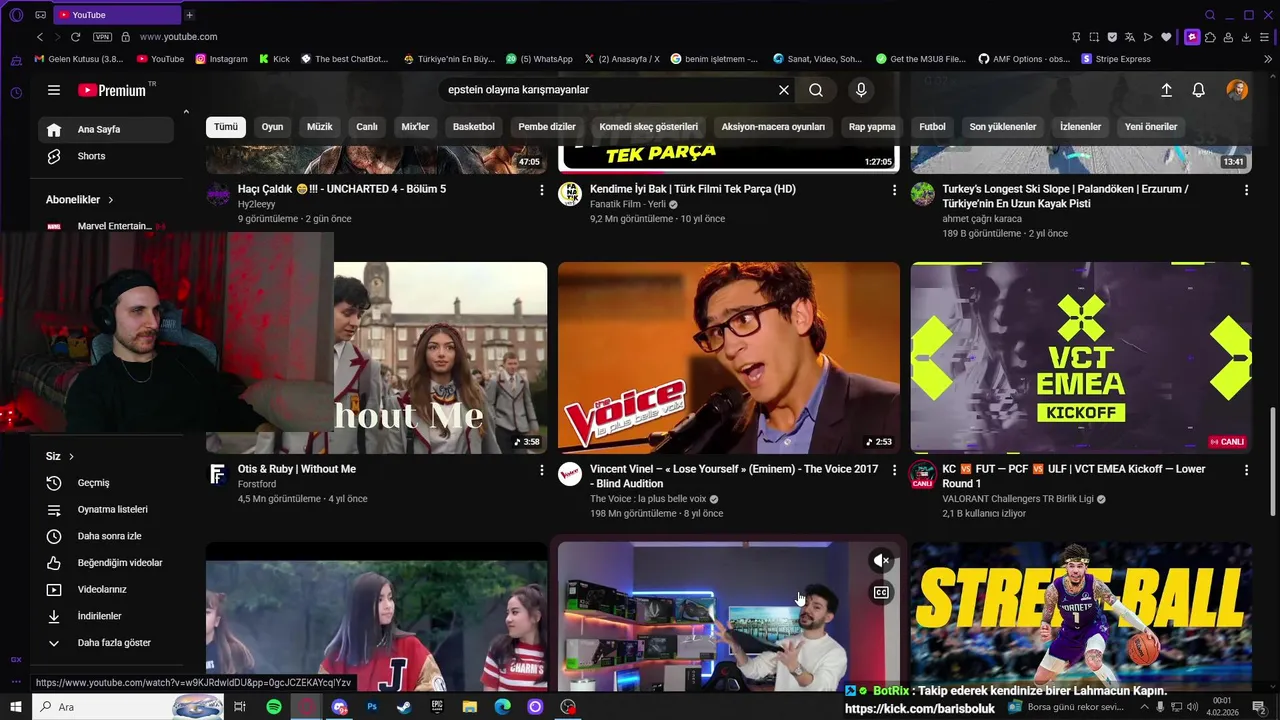Open Steam from the taskbar
This screenshot has height=720, width=1280.
[x=404, y=707]
